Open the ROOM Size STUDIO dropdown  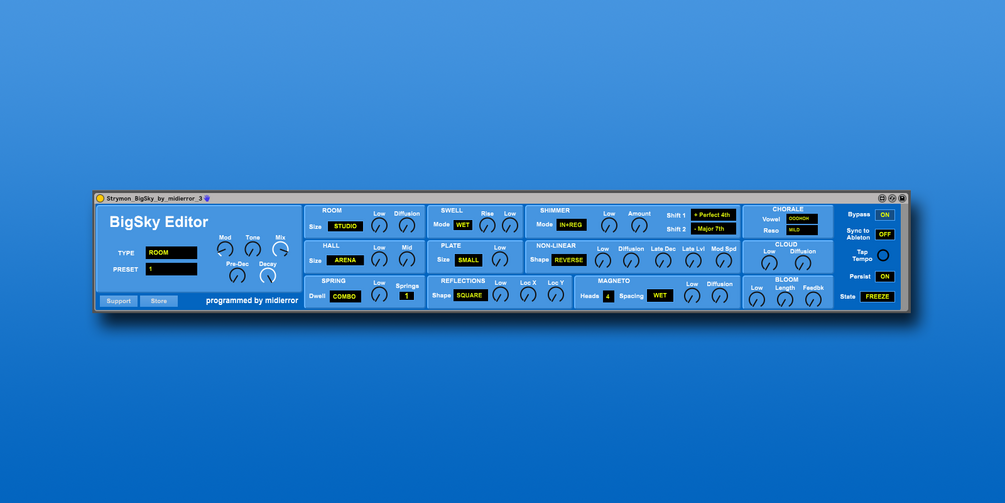coord(345,226)
